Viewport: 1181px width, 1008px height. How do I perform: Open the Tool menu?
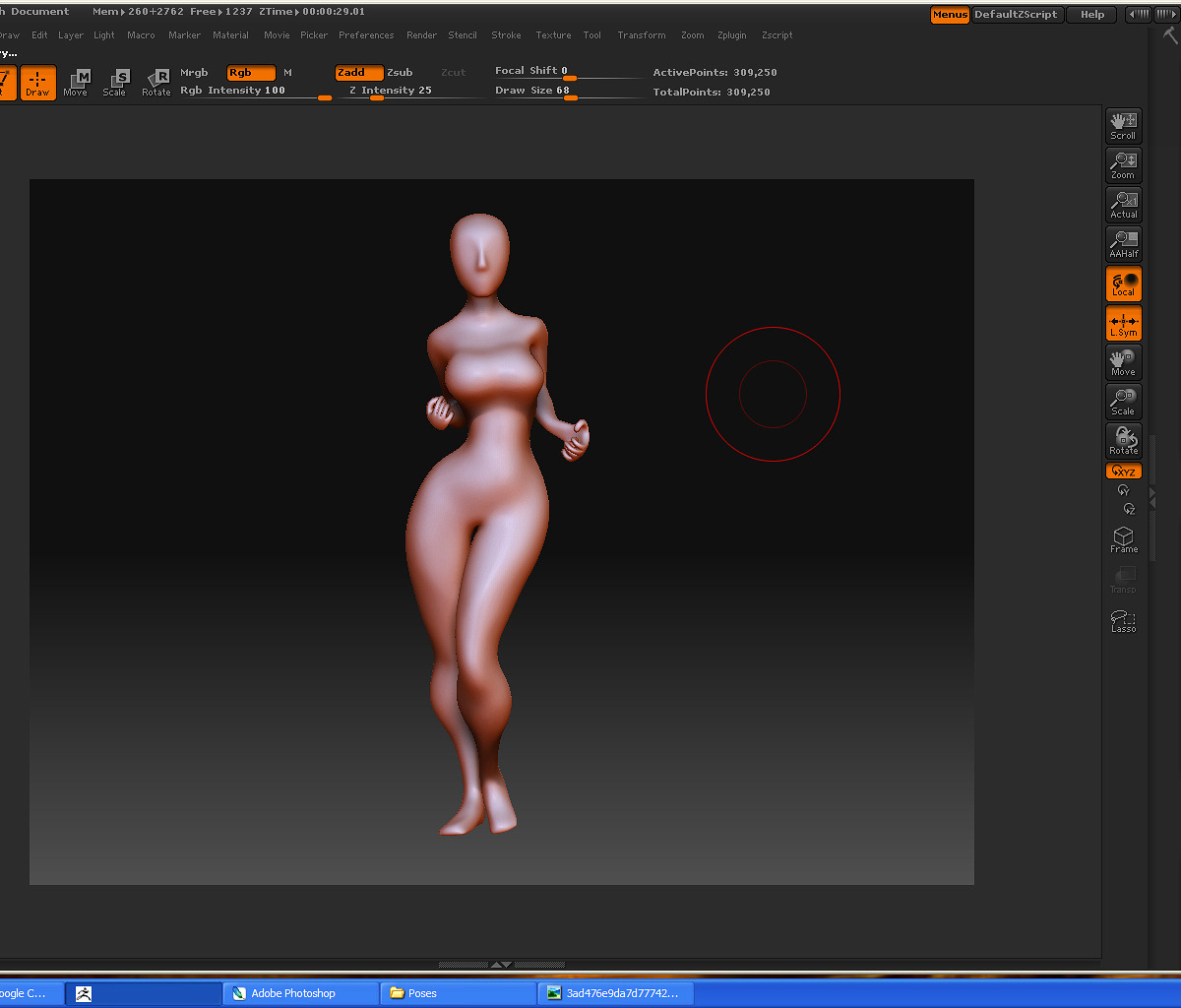591,35
